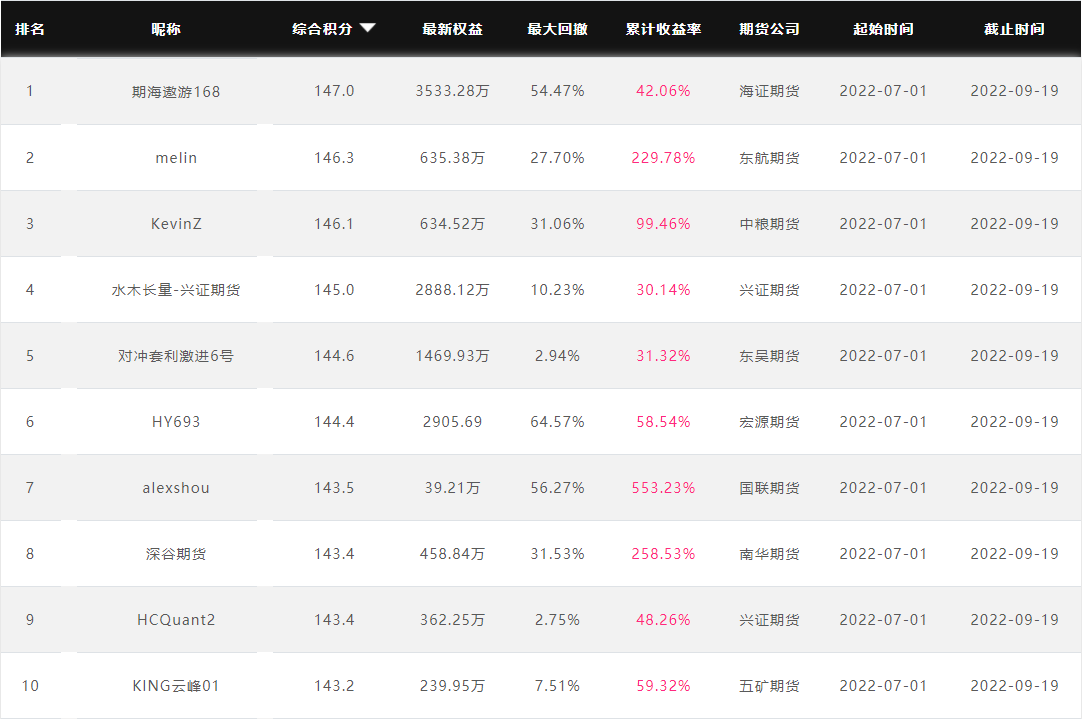Select futures company 南华期货
This screenshot has width=1082, height=719.
[769, 554]
